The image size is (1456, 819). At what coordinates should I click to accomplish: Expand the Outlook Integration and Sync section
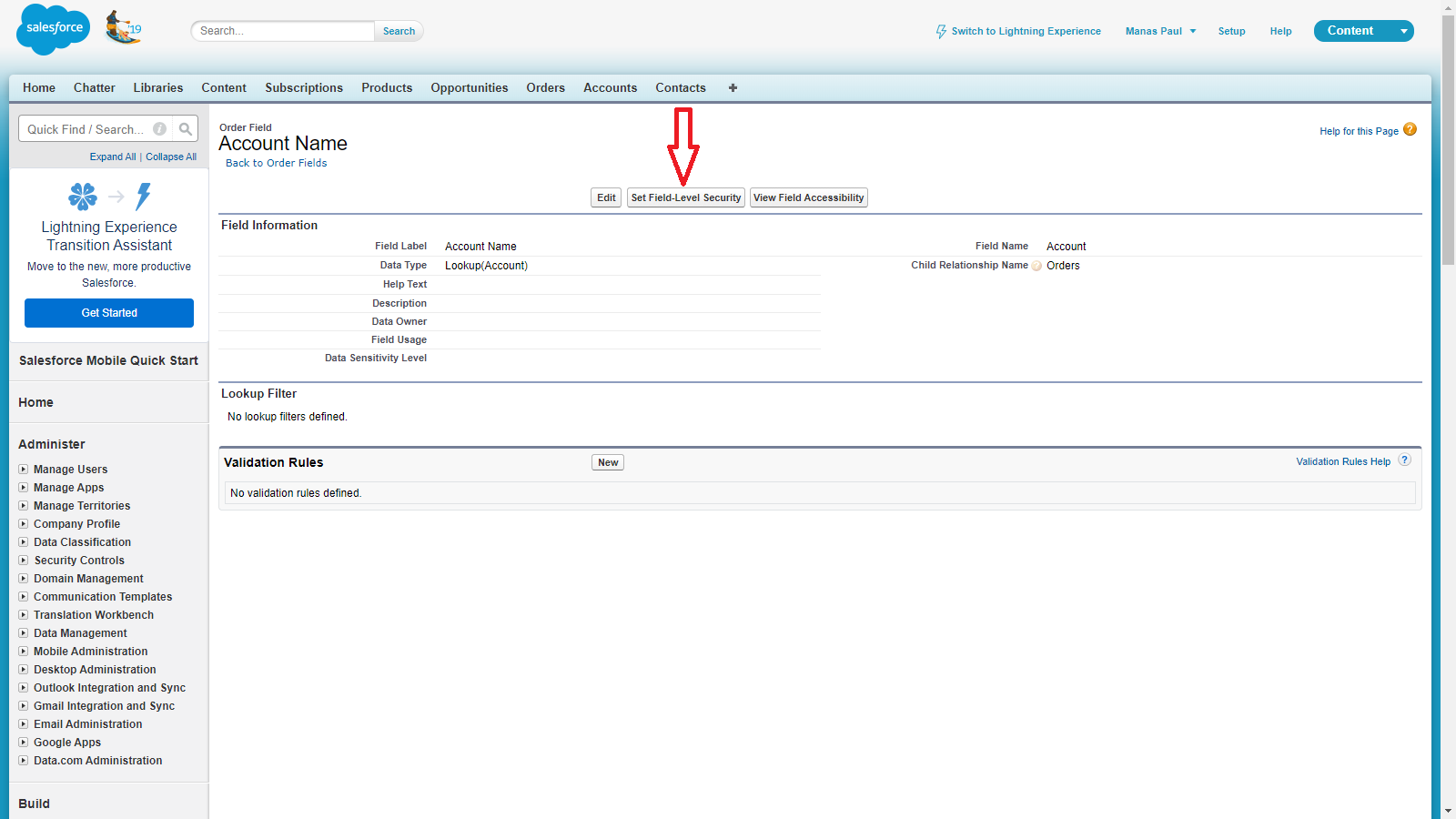(x=23, y=688)
